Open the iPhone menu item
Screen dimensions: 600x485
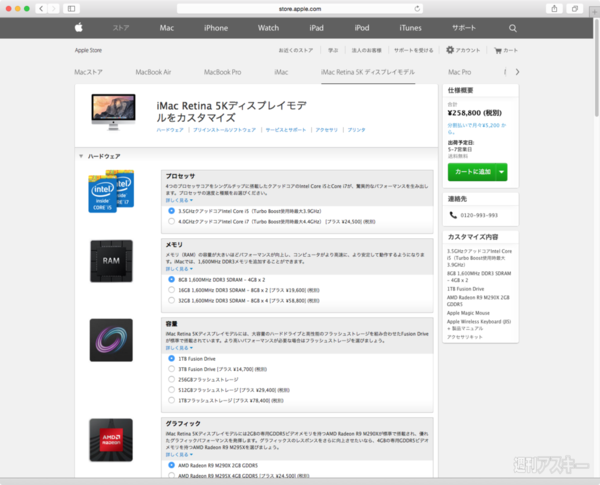click(x=216, y=28)
